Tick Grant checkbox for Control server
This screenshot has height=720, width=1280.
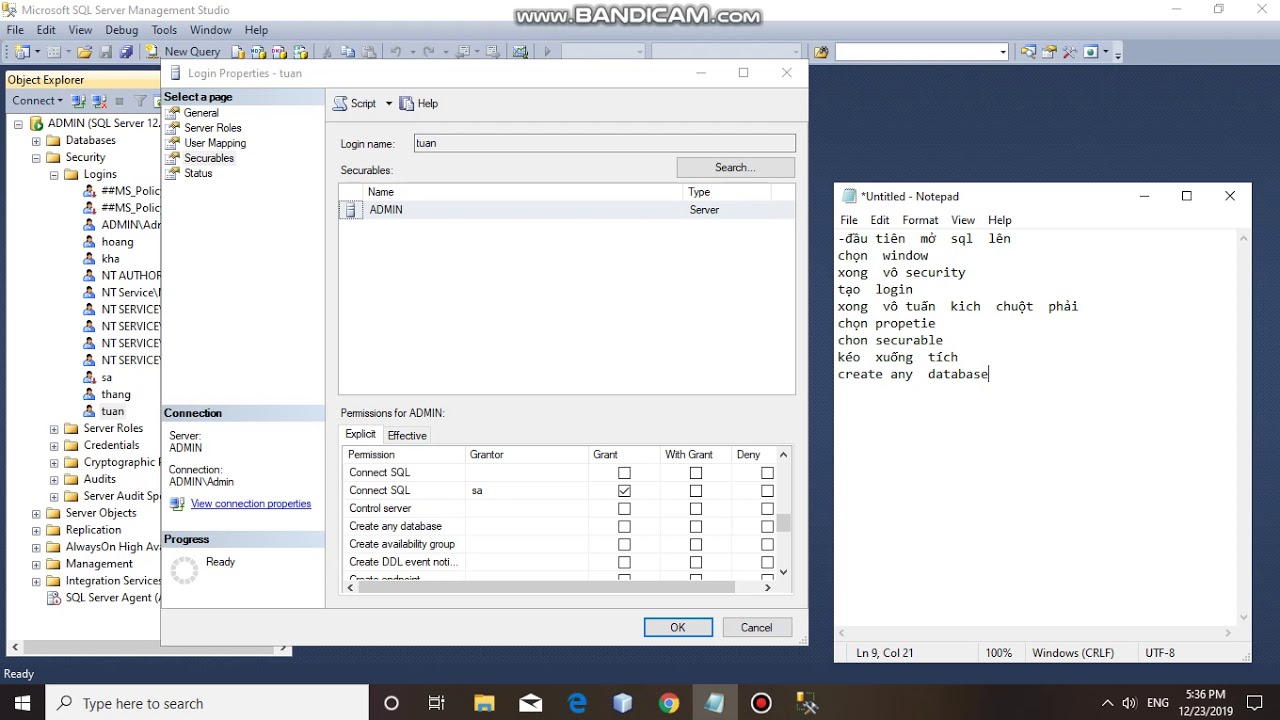coord(624,509)
